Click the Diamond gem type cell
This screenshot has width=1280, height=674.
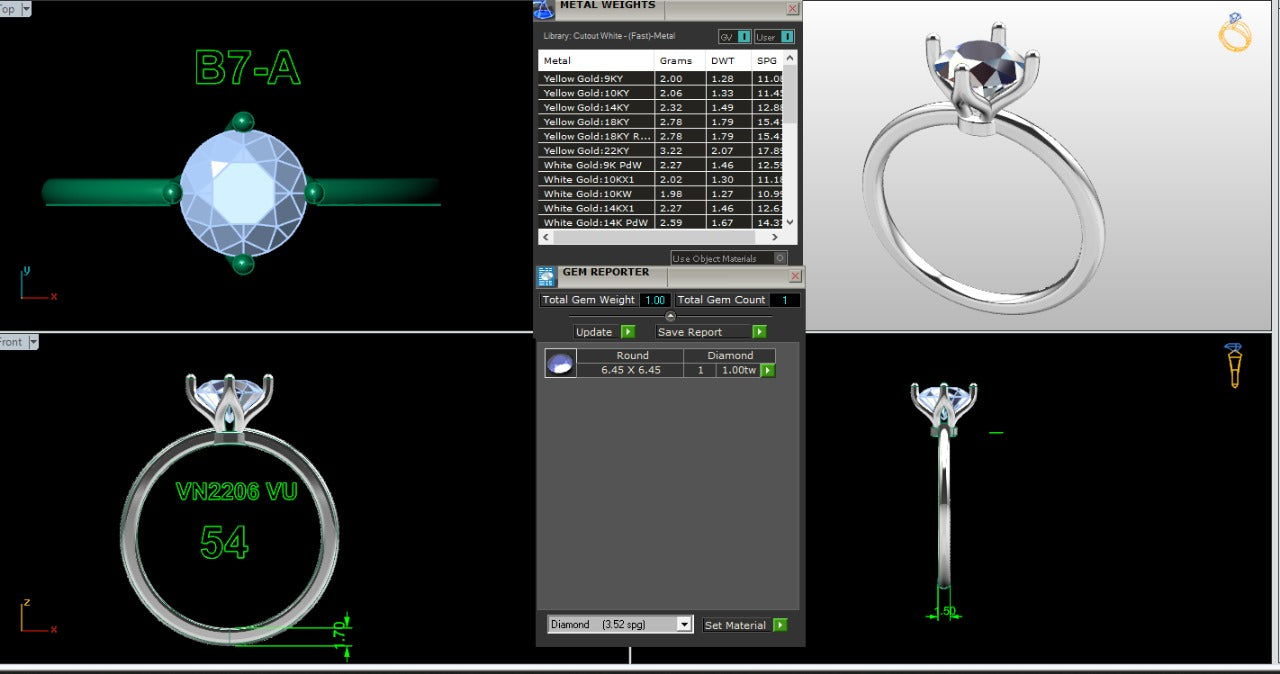tap(730, 355)
